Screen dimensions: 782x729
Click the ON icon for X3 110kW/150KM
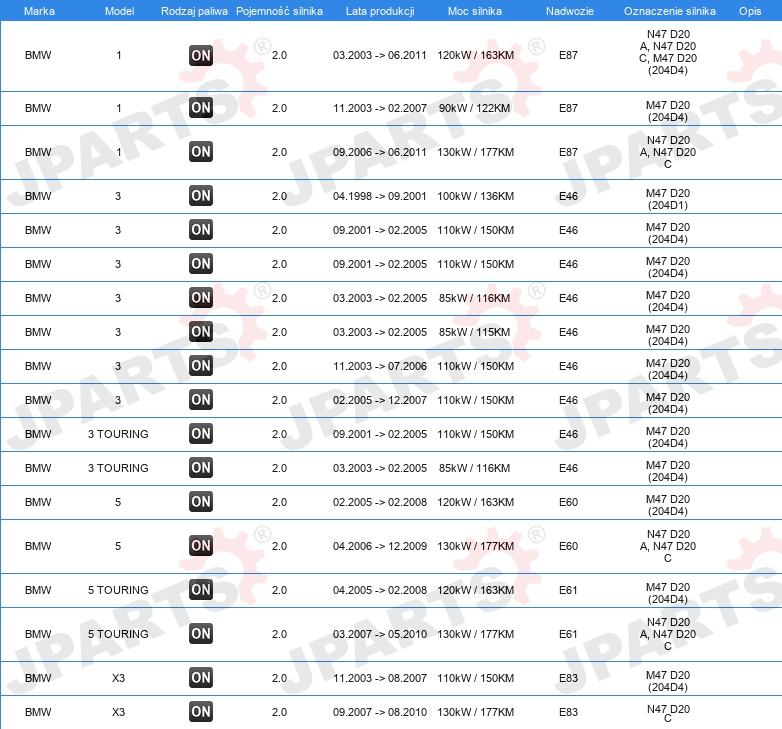(201, 678)
